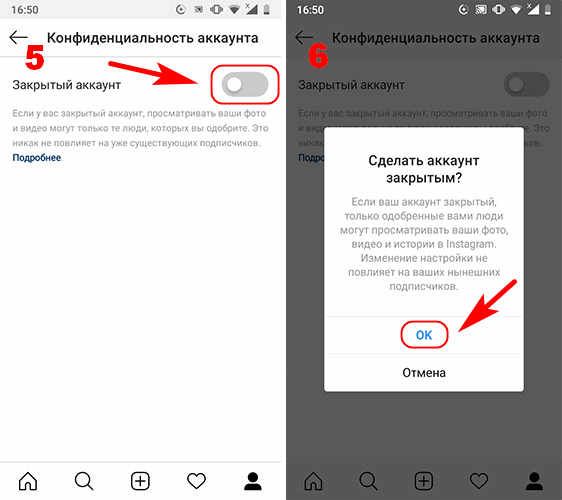The image size is (562, 500).
Task: Tap the heart icon in the right dimmed bar
Action: click(x=479, y=481)
